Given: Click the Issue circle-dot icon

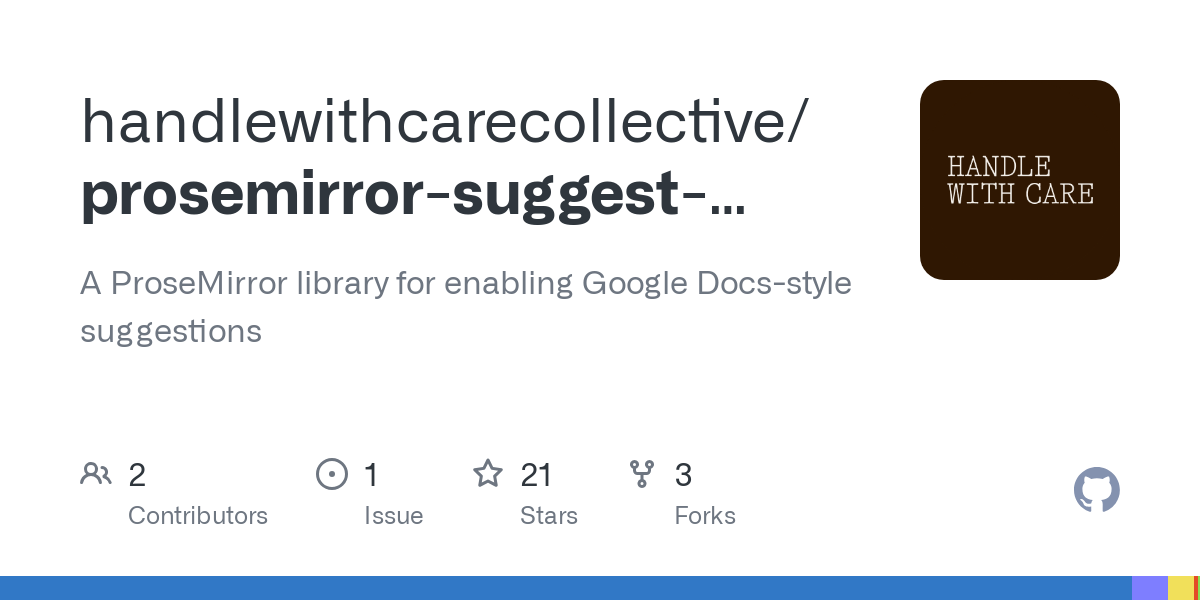Looking at the screenshot, I should click(331, 474).
